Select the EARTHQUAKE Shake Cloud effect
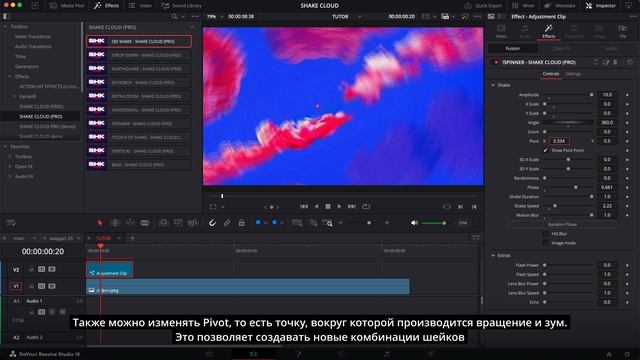 (x=139, y=69)
